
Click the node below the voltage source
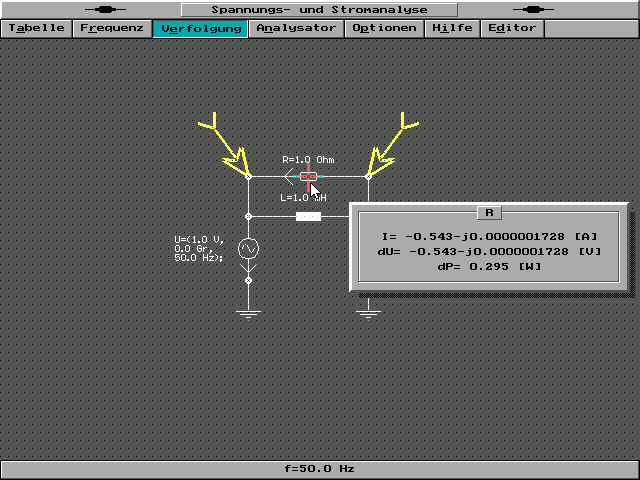[x=248, y=281]
